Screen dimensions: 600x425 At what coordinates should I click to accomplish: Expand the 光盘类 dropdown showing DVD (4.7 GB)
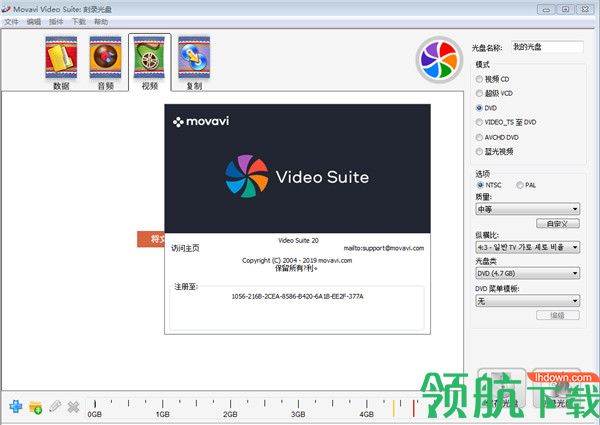pos(528,273)
